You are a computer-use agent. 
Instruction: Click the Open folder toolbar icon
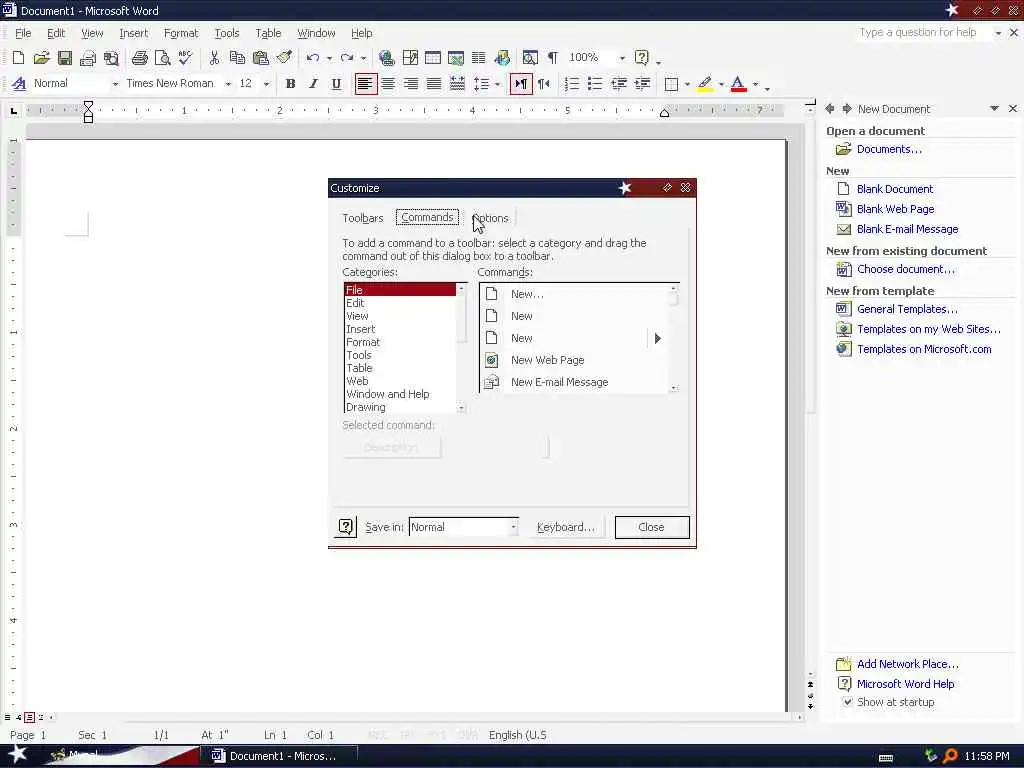pyautogui.click(x=42, y=58)
